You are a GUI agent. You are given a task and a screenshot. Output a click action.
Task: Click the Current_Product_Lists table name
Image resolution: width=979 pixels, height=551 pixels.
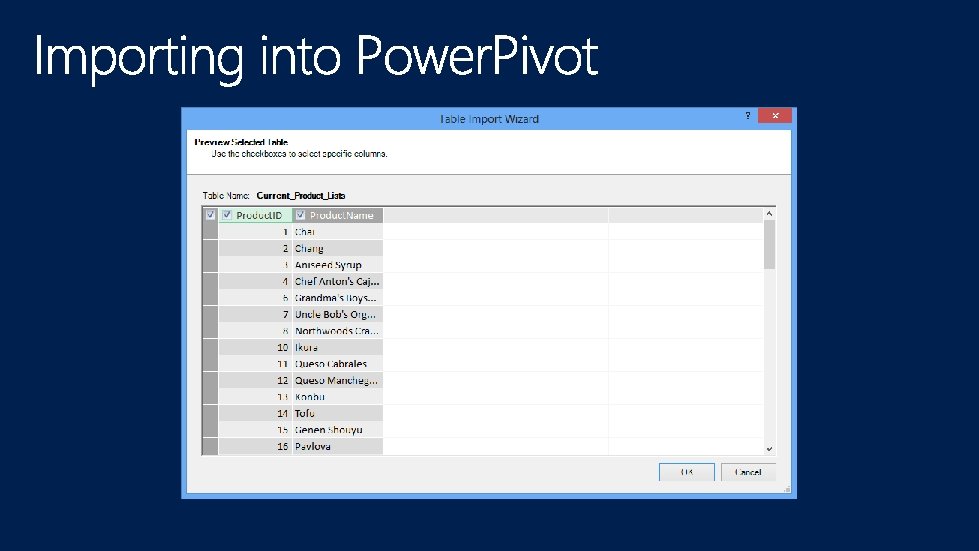(301, 195)
